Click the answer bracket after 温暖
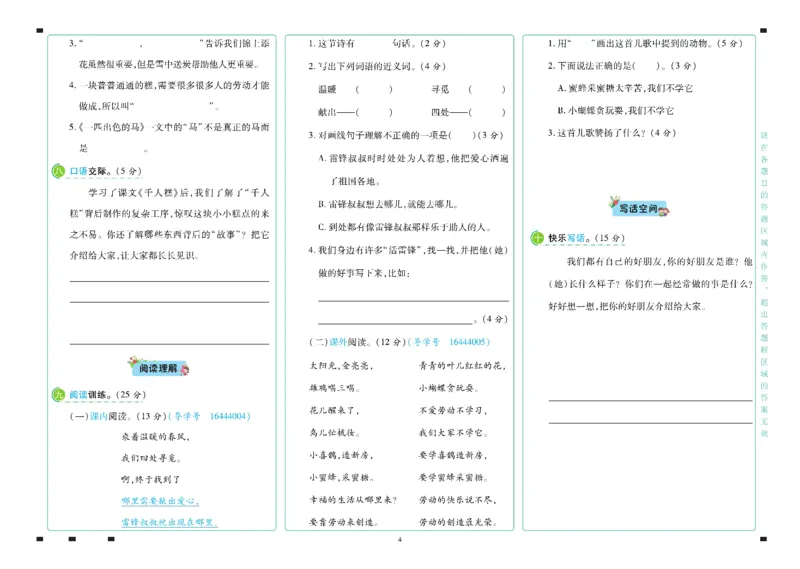The height and width of the screenshot is (569, 800). [x=374, y=89]
